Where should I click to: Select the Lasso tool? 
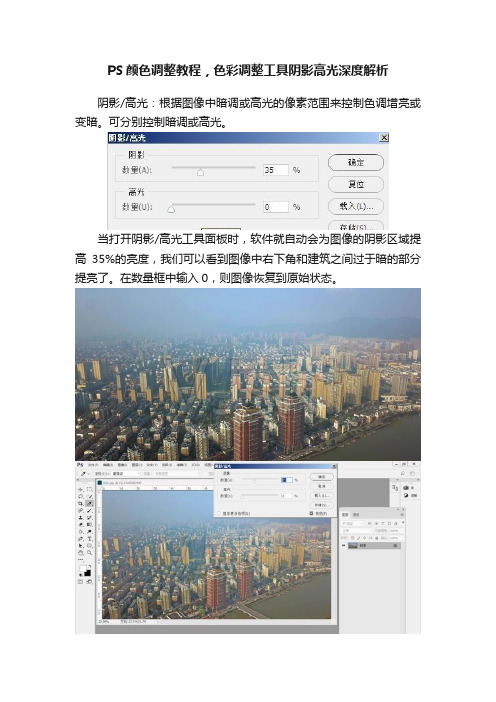81,497
